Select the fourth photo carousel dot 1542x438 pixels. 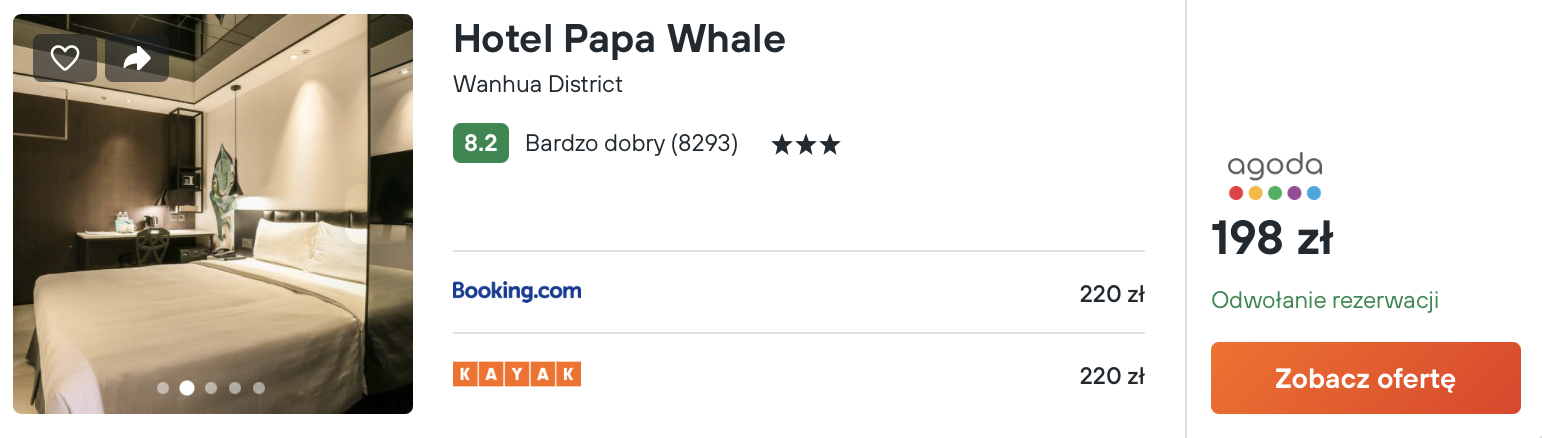click(235, 388)
